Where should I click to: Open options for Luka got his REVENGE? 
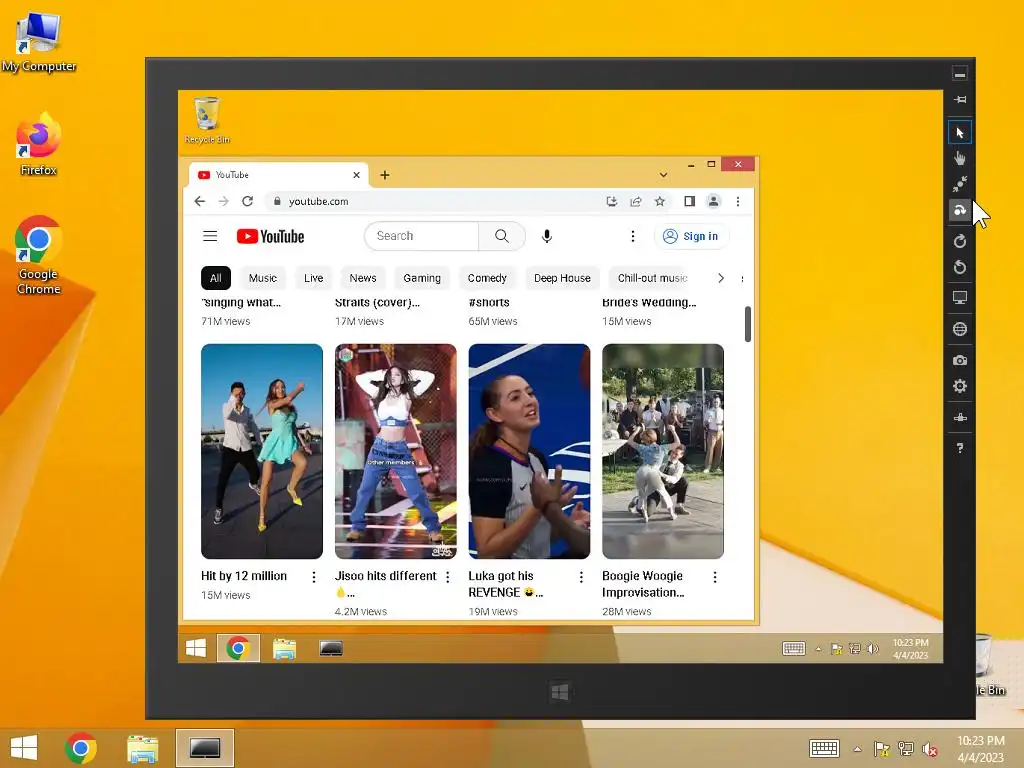tap(581, 577)
